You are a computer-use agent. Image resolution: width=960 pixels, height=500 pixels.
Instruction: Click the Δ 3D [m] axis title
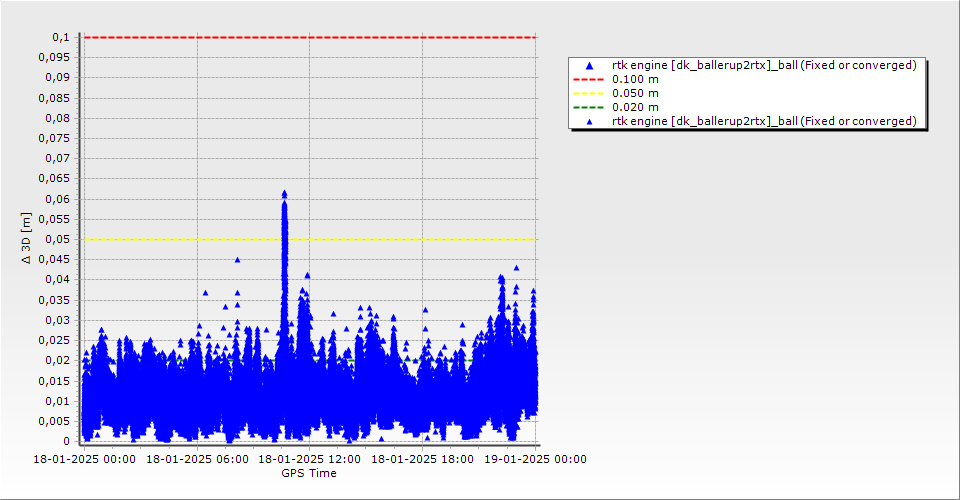[27, 238]
